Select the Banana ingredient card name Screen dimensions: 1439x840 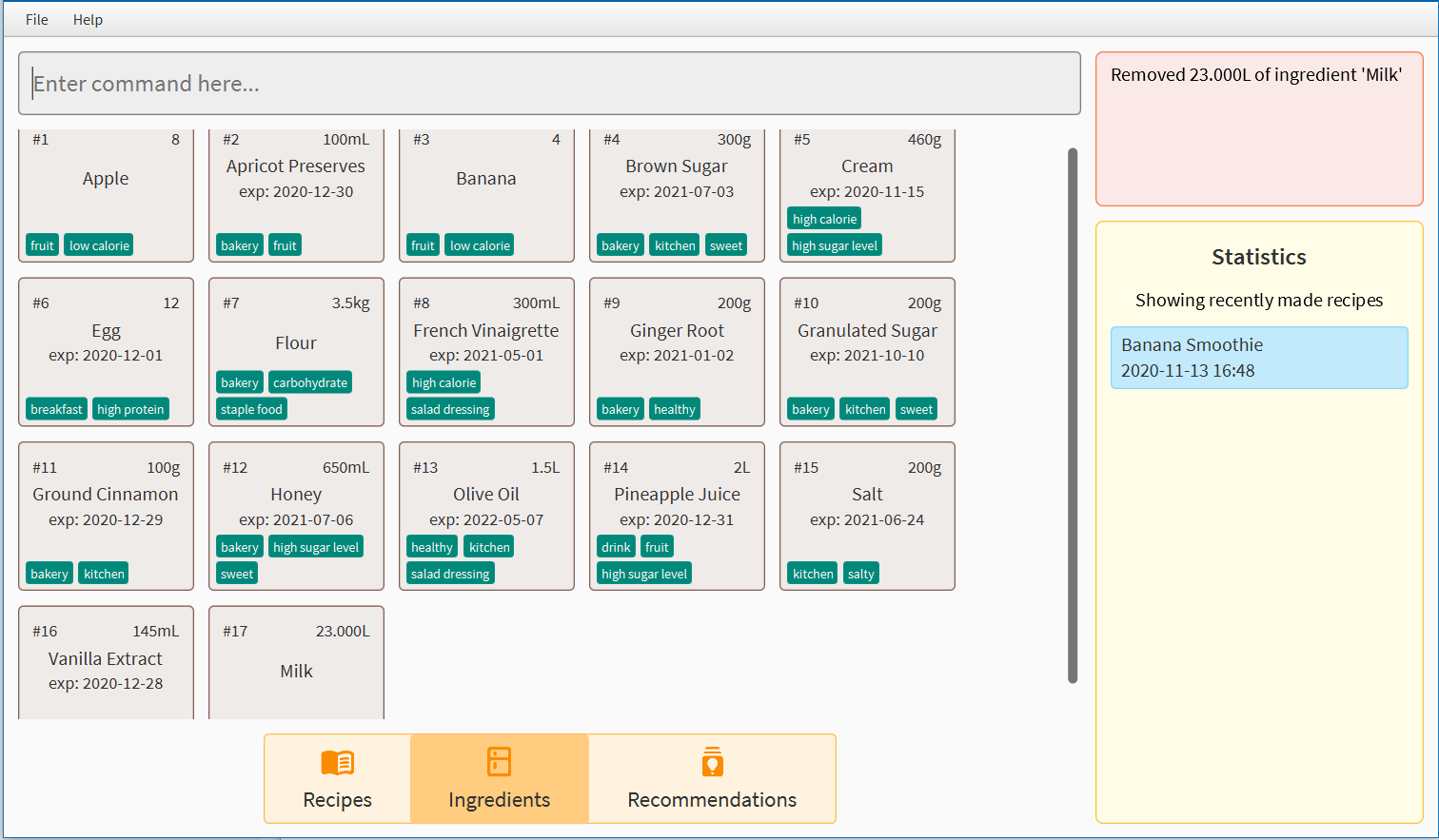486,178
